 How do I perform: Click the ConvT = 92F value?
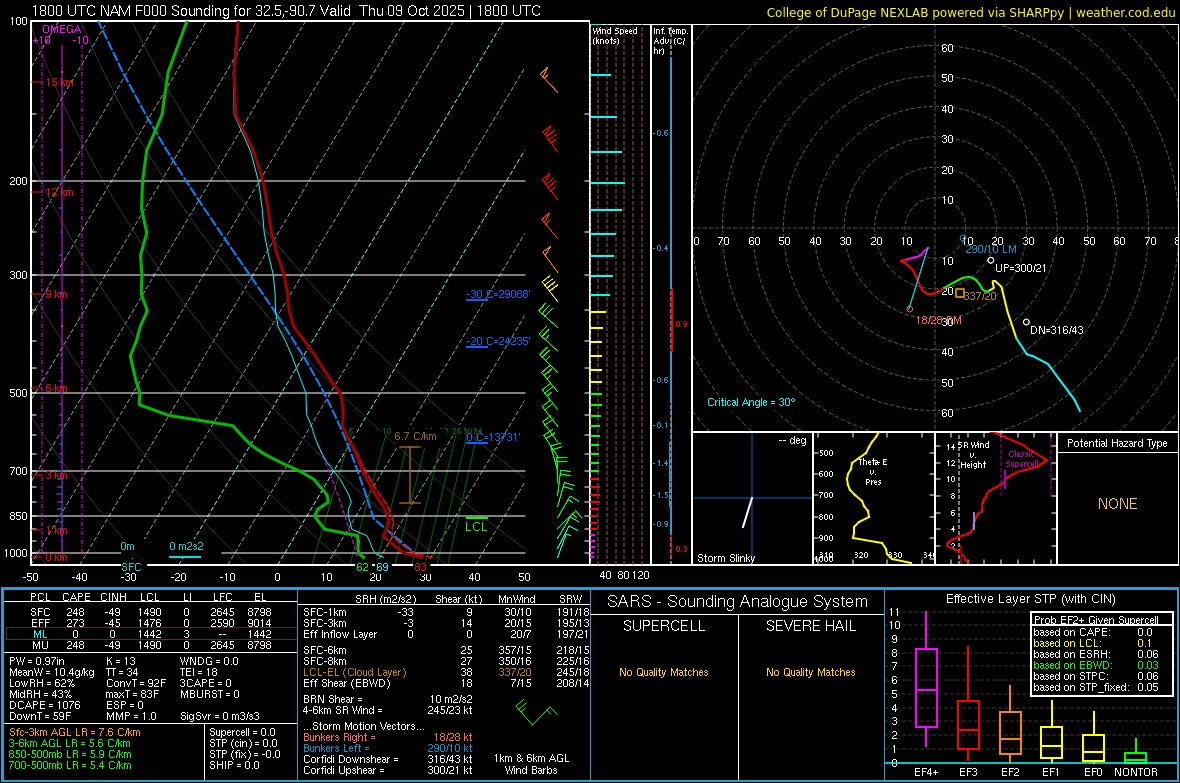coord(136,684)
